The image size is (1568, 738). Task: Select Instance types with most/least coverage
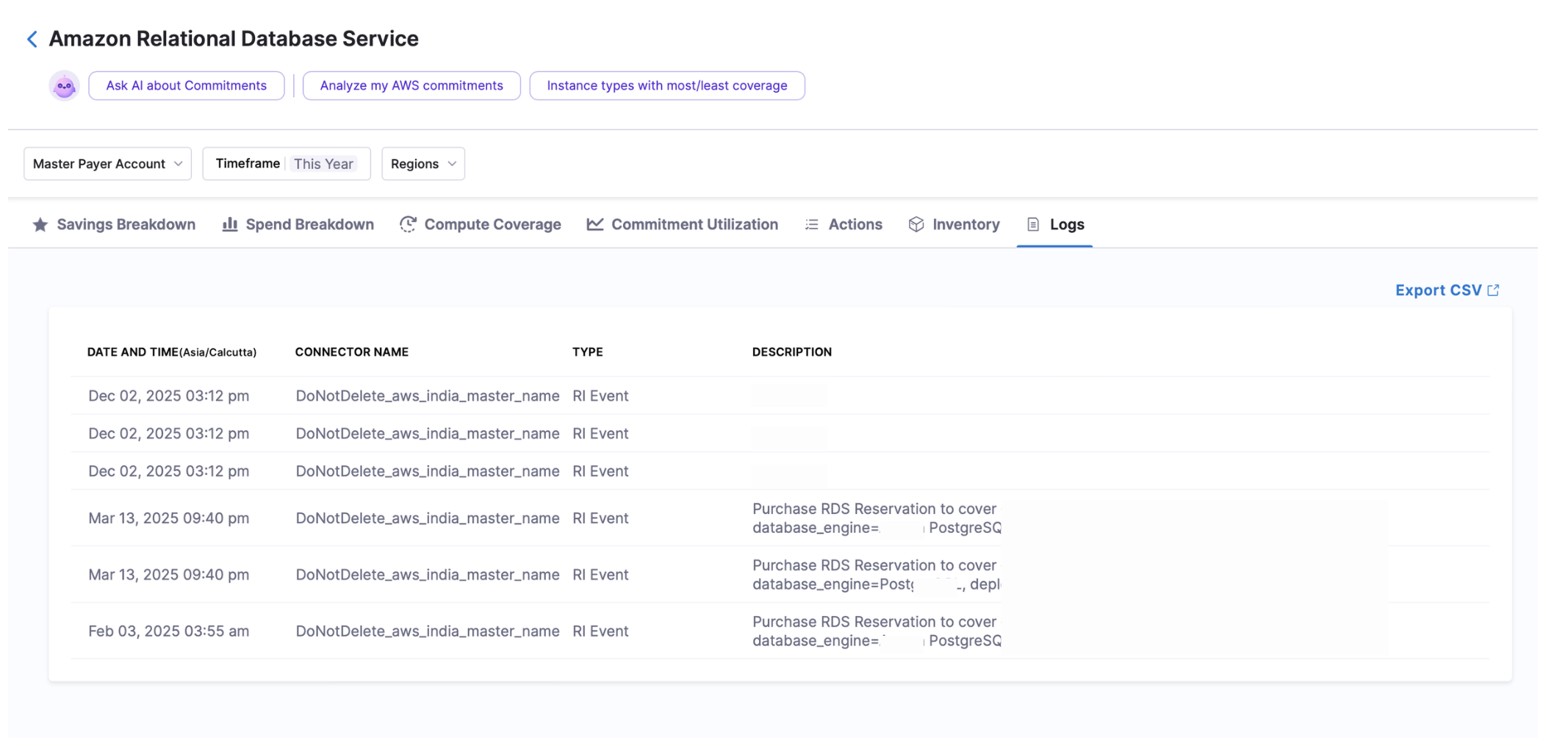(666, 86)
